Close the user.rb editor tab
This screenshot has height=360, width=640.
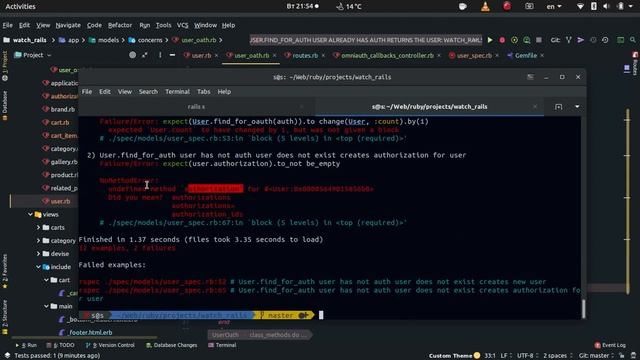[216, 56]
